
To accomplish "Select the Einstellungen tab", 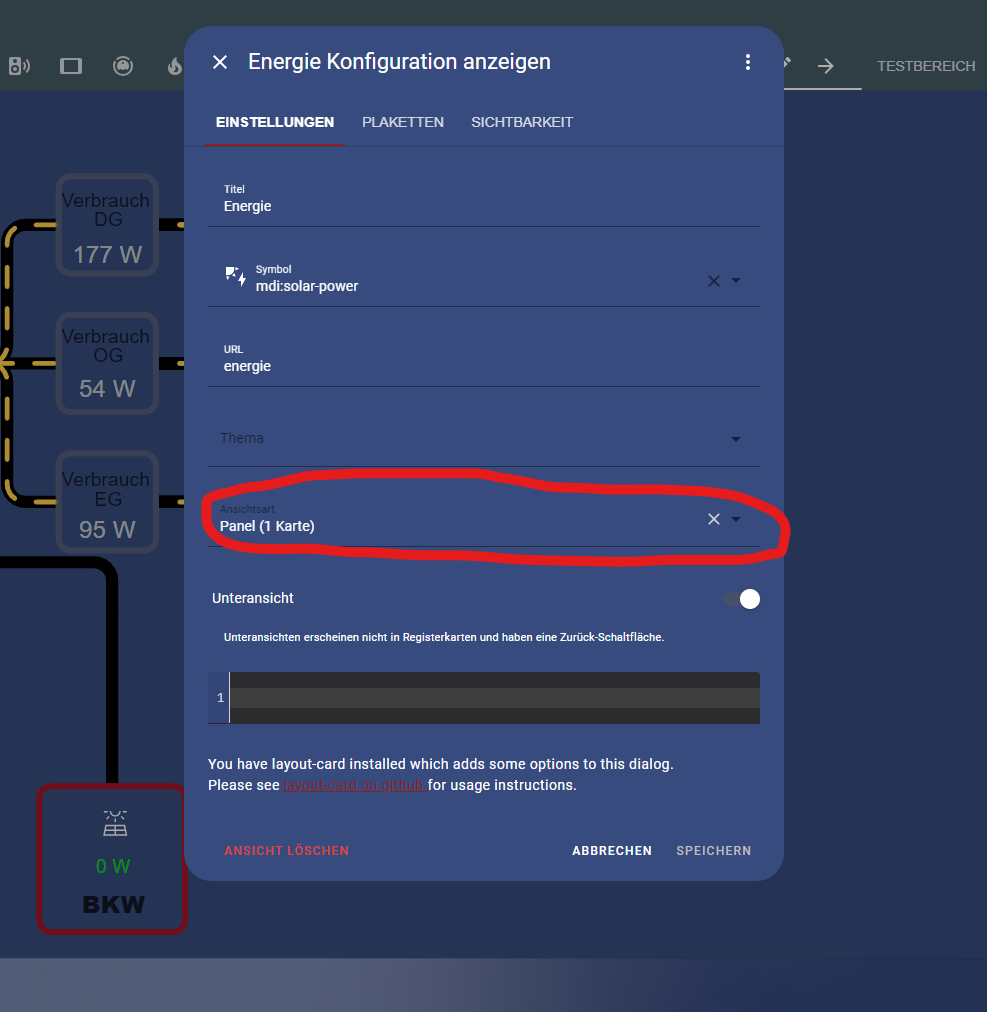I will coord(274,122).
